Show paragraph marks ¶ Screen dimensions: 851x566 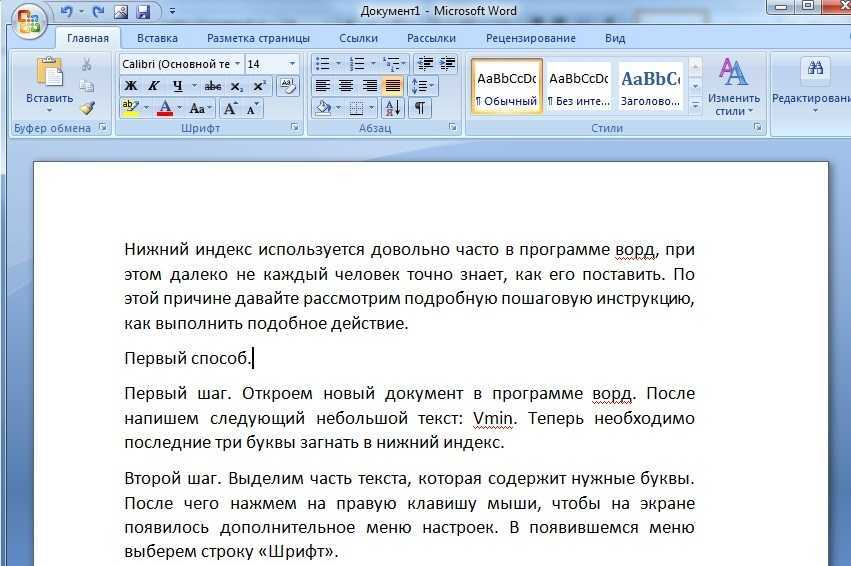420,108
